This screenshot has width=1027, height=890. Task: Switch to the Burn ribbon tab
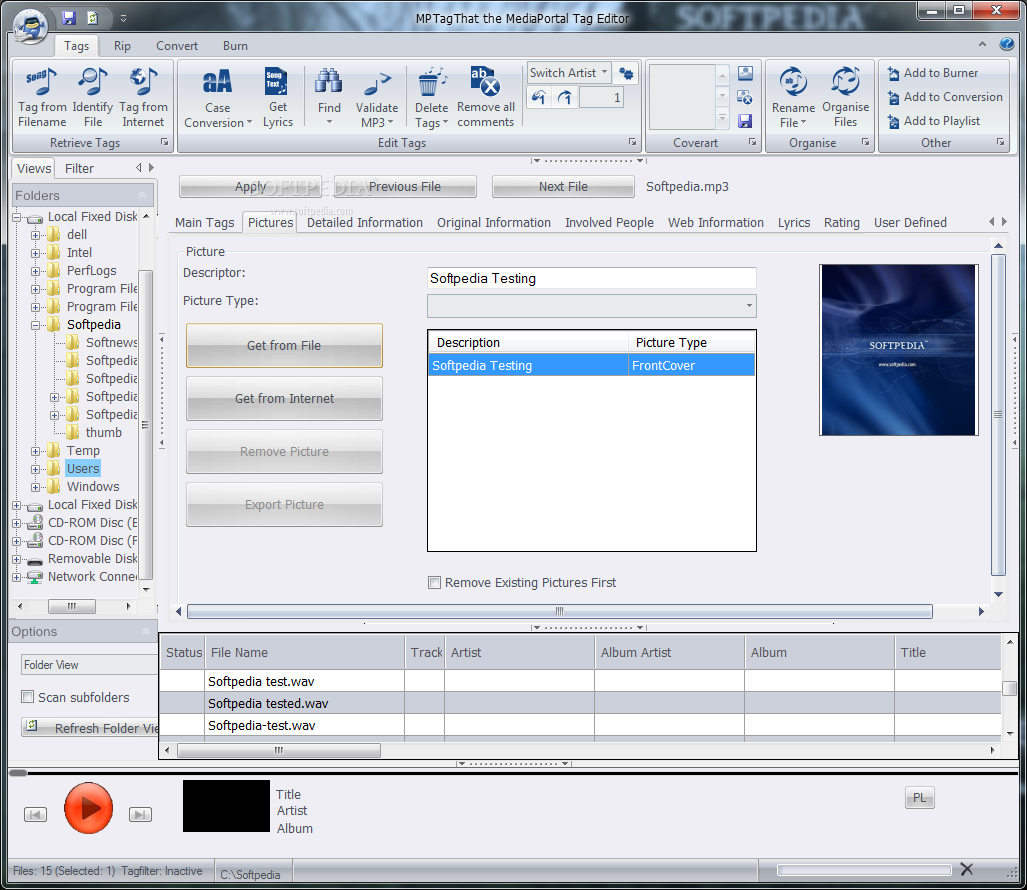click(235, 46)
